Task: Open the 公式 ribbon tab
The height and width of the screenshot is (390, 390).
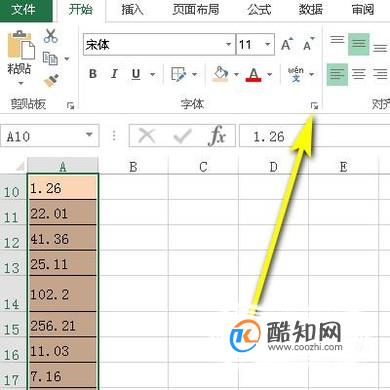Action: (x=259, y=10)
